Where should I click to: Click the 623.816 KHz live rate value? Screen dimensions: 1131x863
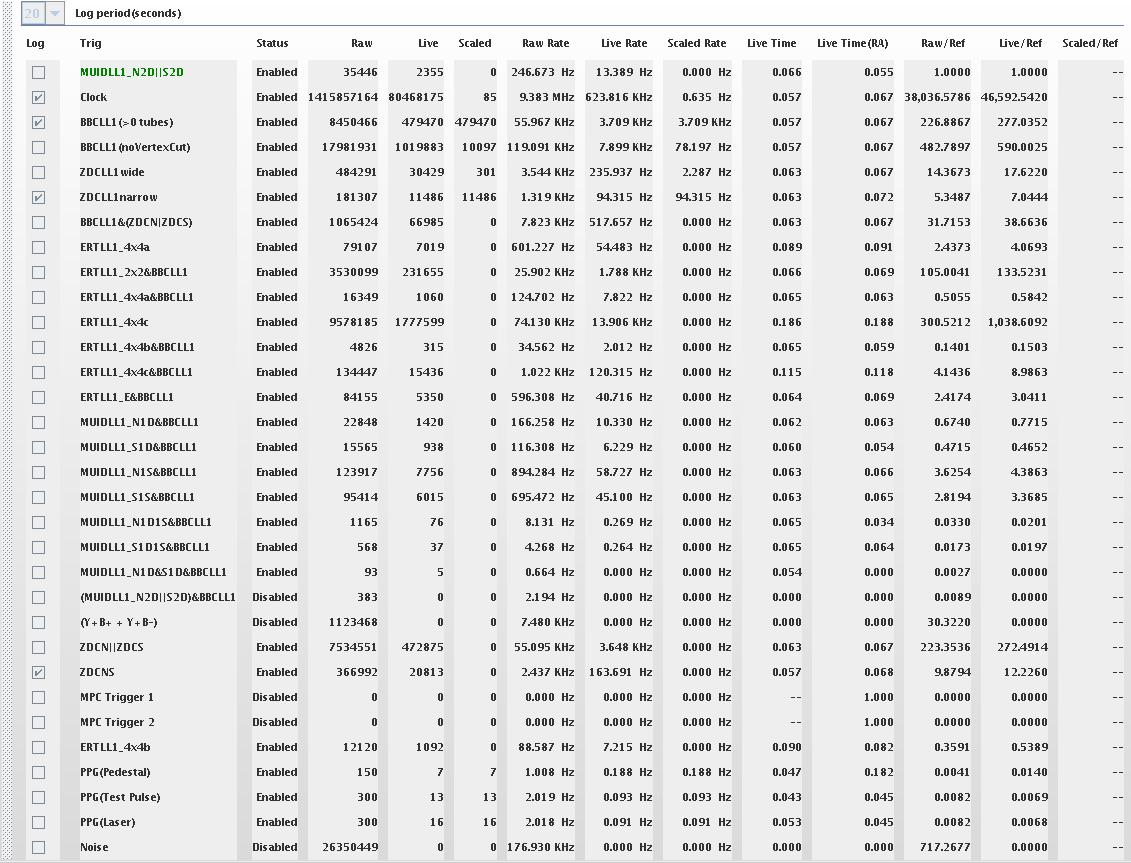point(618,97)
